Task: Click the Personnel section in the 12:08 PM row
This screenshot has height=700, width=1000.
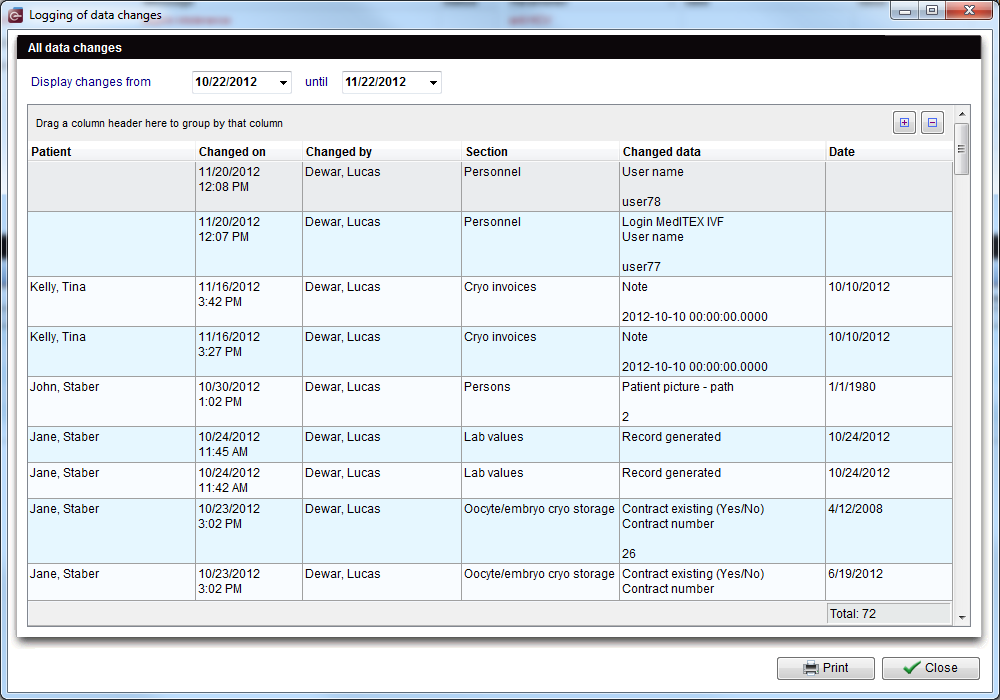Action: tap(492, 171)
